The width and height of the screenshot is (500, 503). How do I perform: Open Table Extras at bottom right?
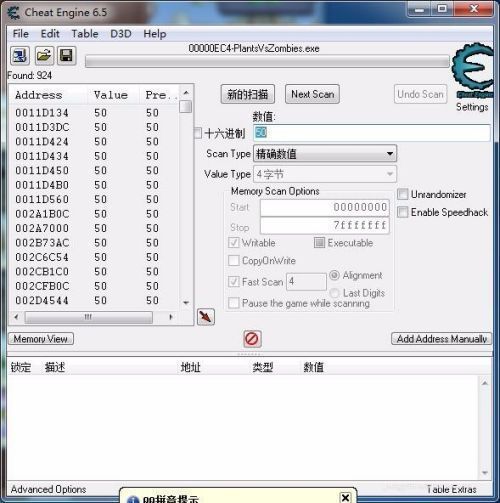point(452,489)
